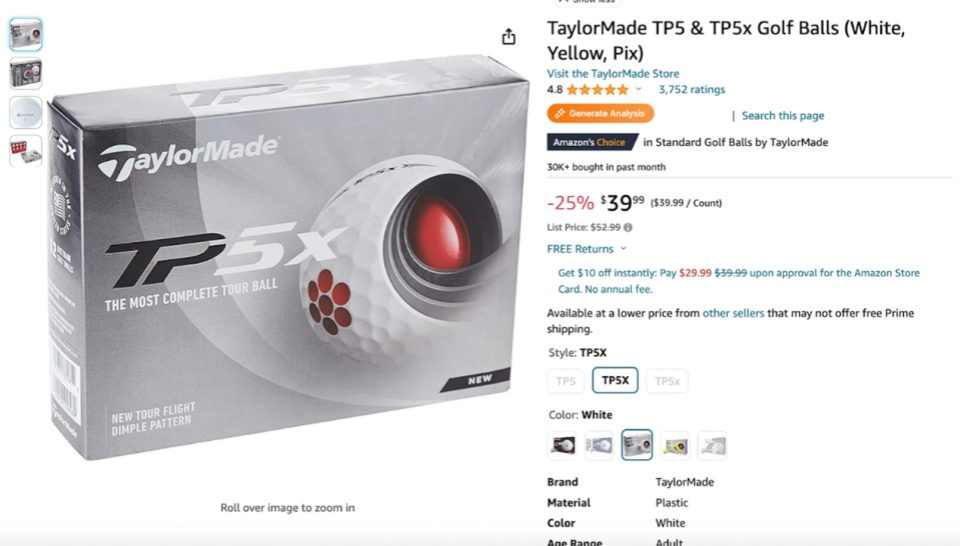View the second product box thumbnail
This screenshot has width=960, height=546.
click(x=26, y=73)
